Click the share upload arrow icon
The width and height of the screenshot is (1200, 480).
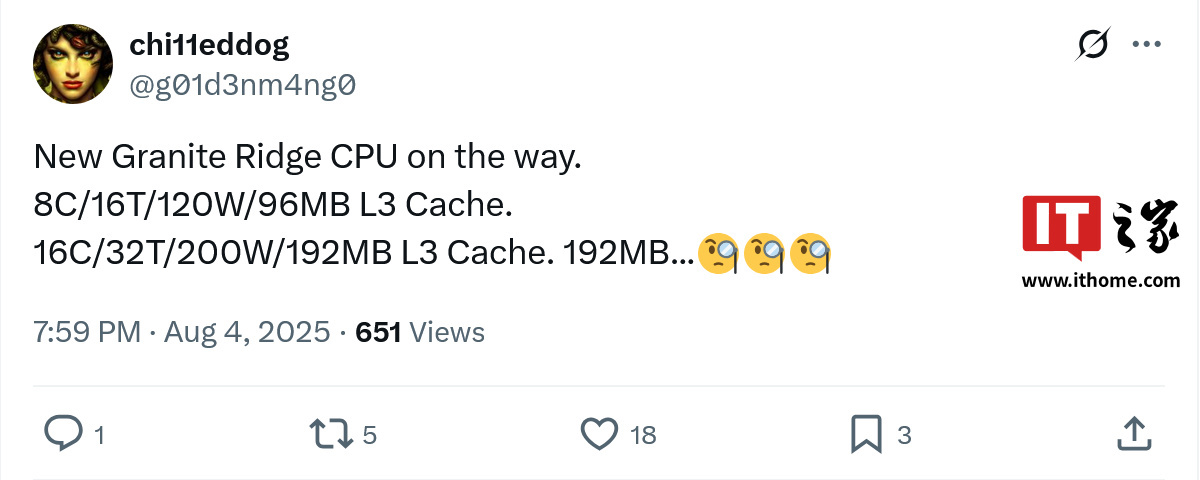pyautogui.click(x=1131, y=433)
